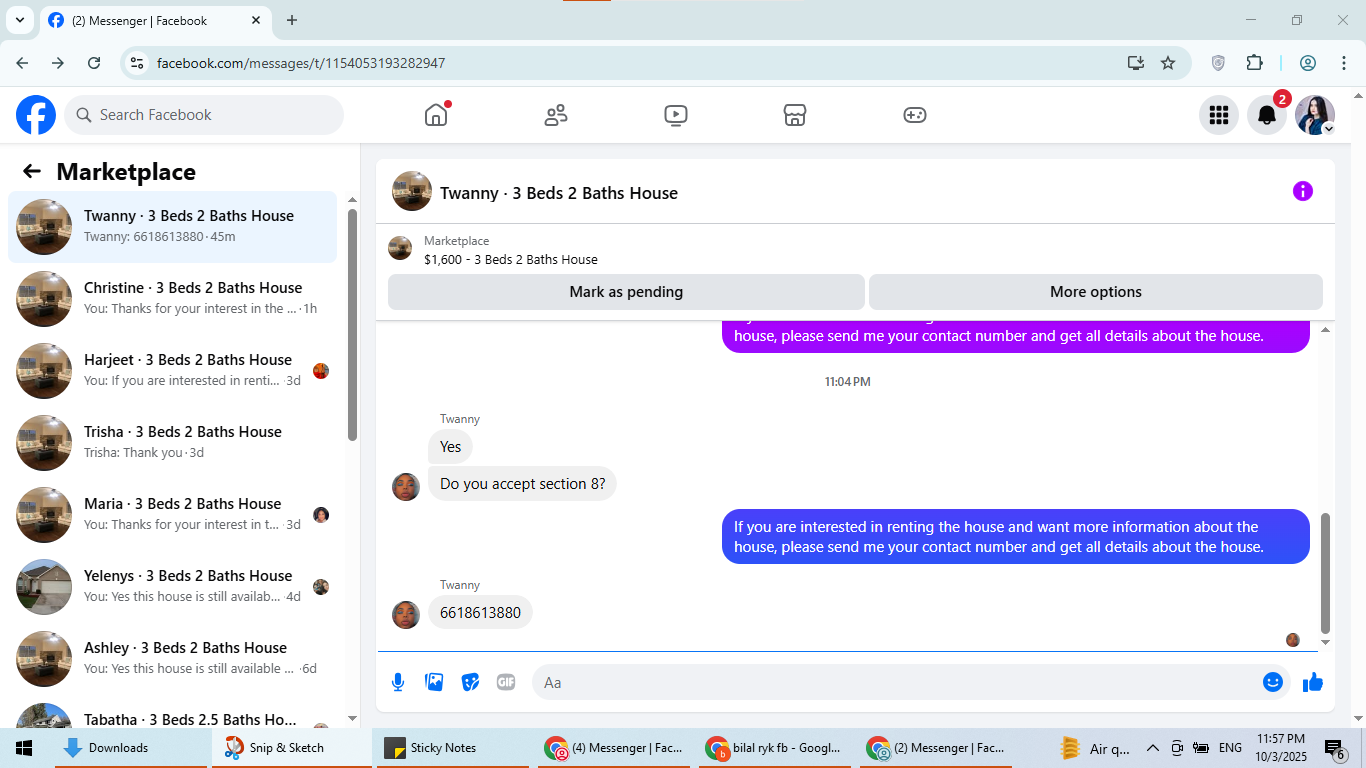Choose a GIF icon

click(x=506, y=682)
